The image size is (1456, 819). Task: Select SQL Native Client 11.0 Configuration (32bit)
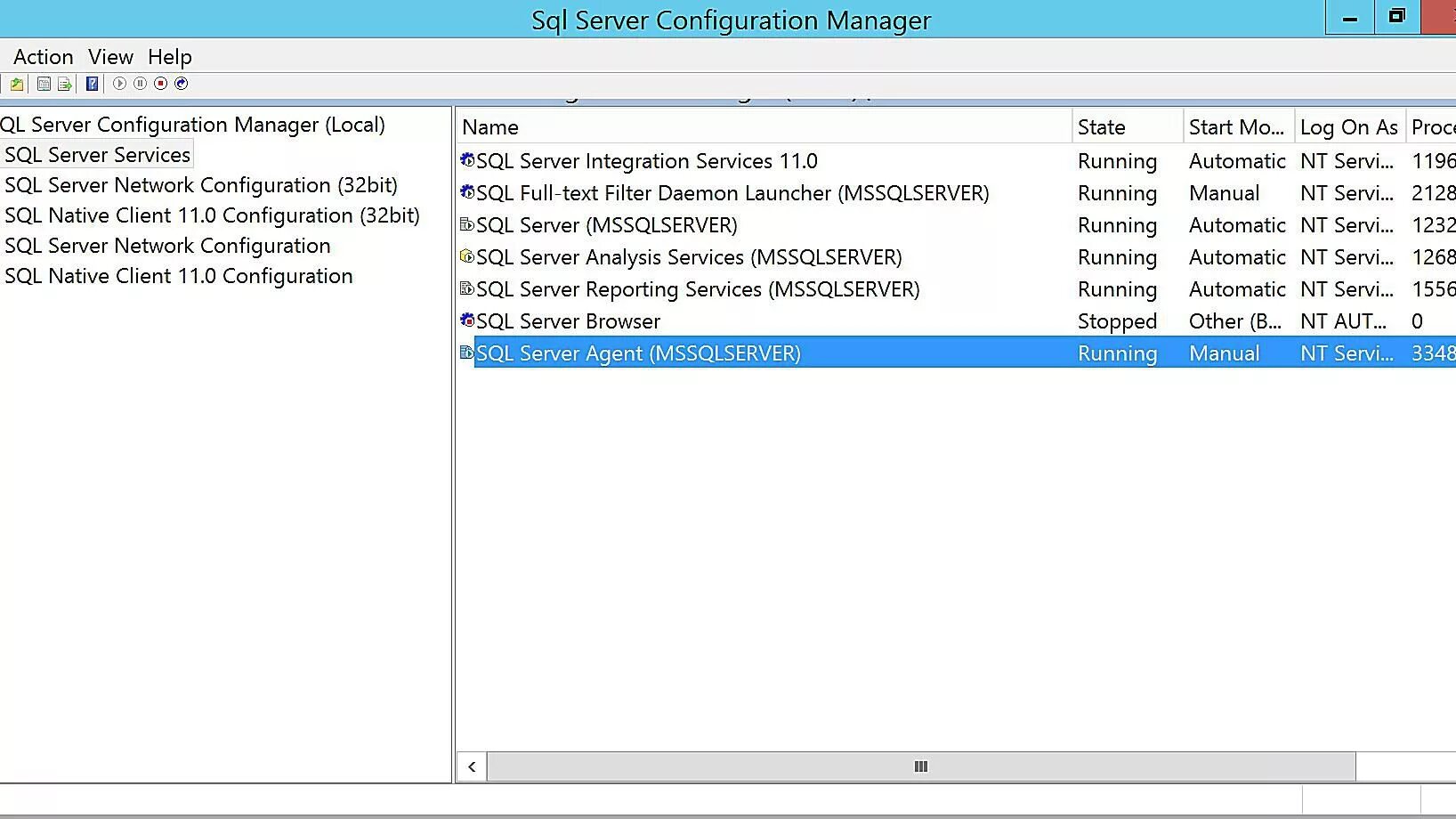[x=212, y=215]
